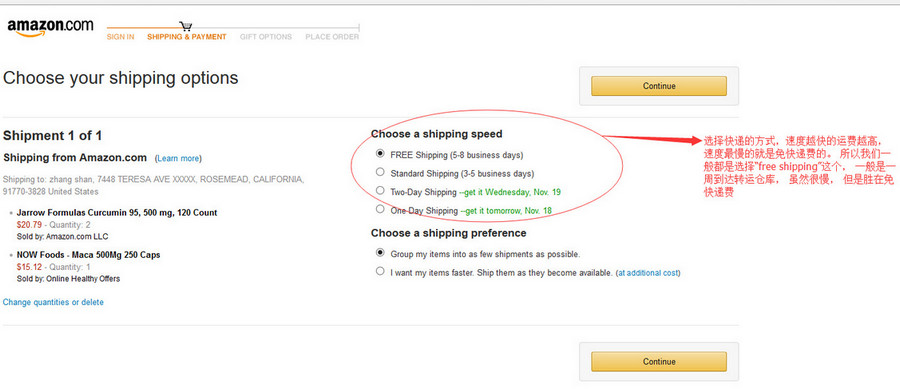Open the Learn more link
900x389 pixels.
coord(179,158)
